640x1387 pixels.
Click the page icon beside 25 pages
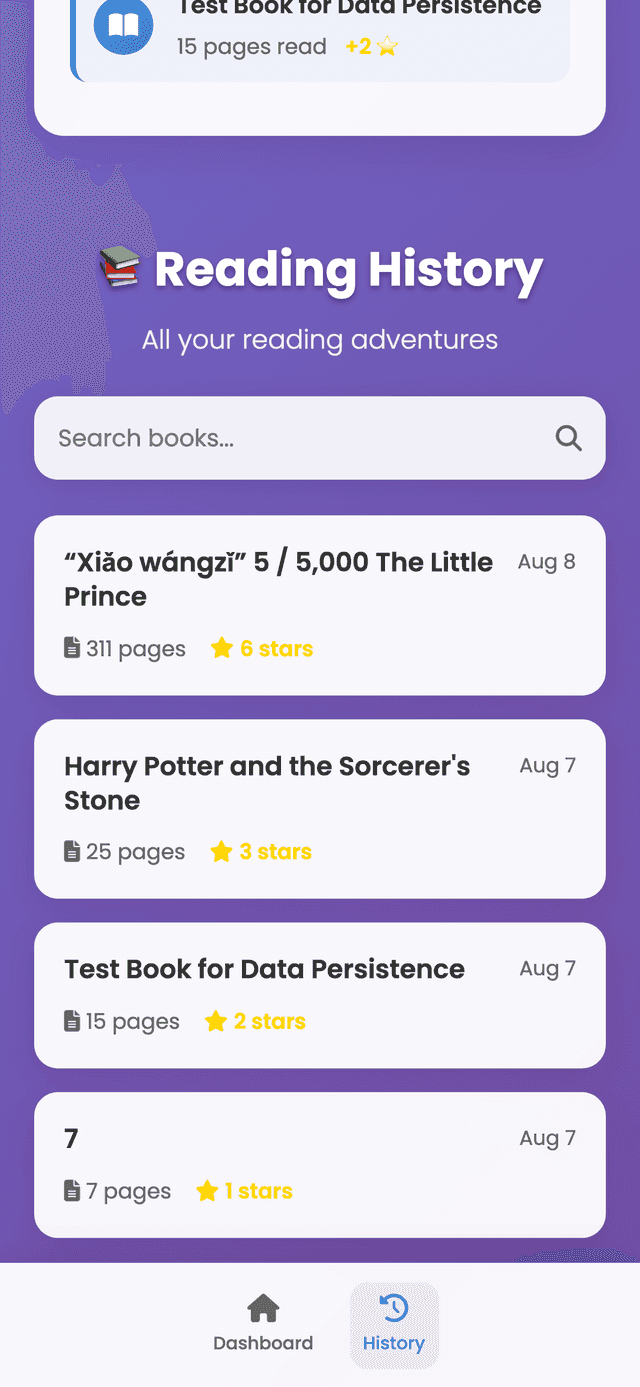coord(71,851)
